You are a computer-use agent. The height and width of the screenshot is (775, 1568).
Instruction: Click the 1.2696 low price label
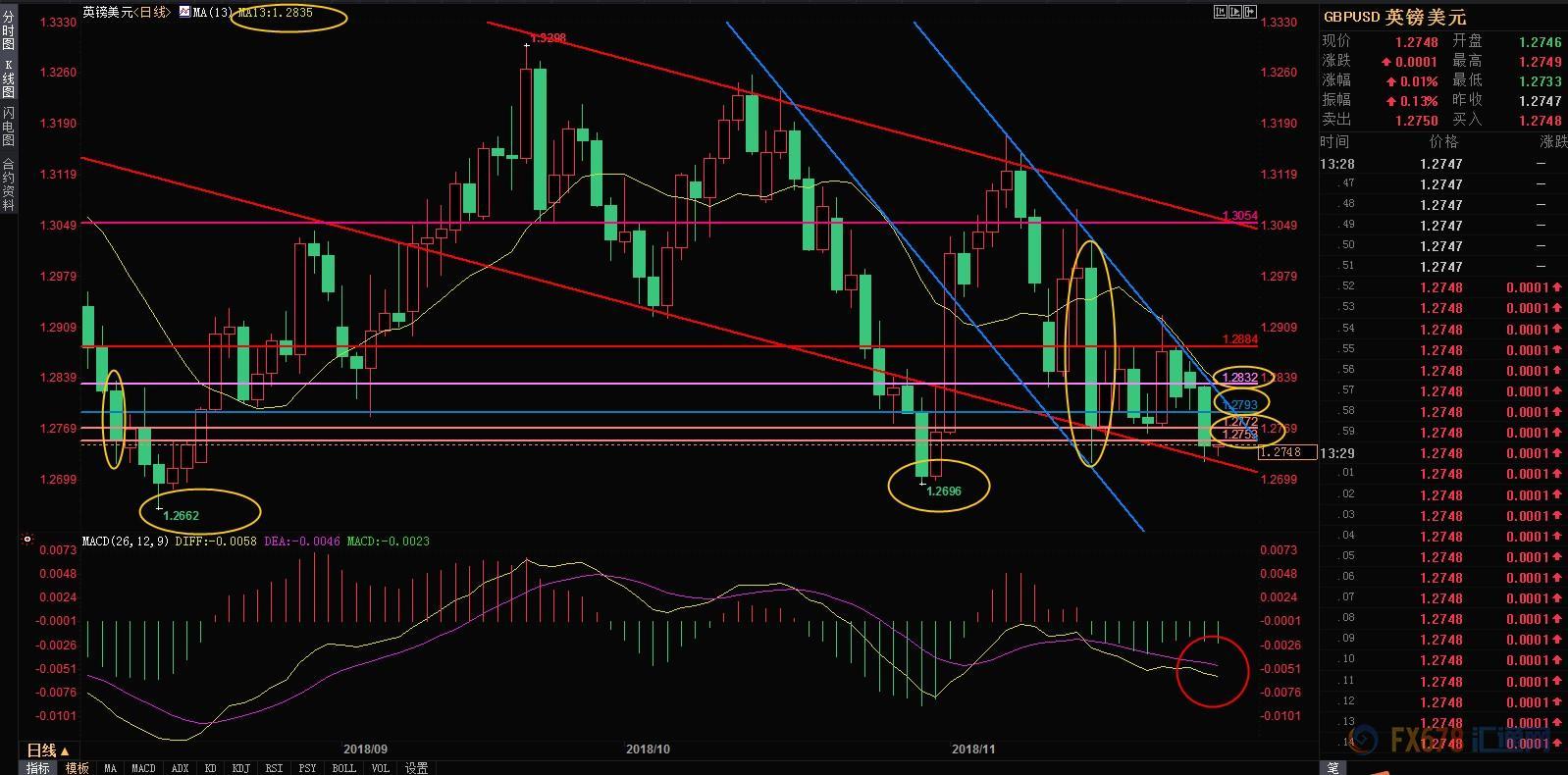point(944,491)
